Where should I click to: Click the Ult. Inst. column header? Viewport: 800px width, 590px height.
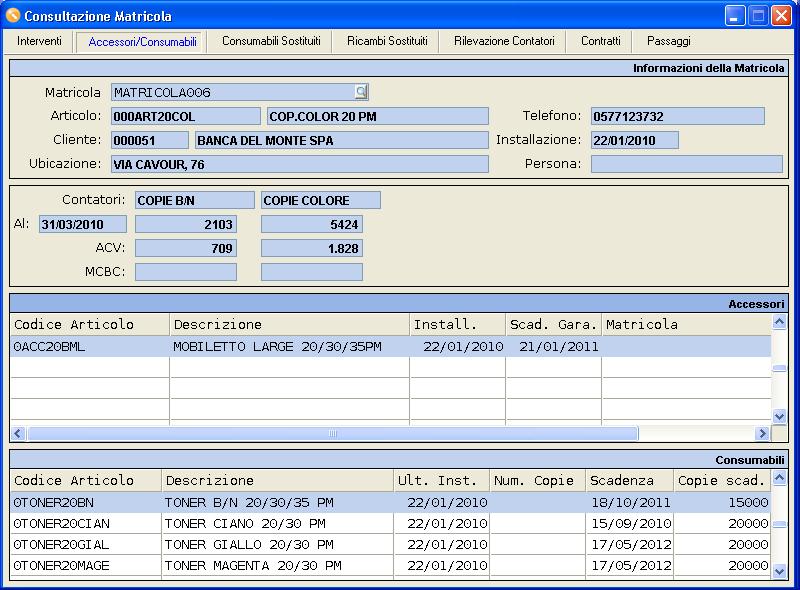coord(442,481)
